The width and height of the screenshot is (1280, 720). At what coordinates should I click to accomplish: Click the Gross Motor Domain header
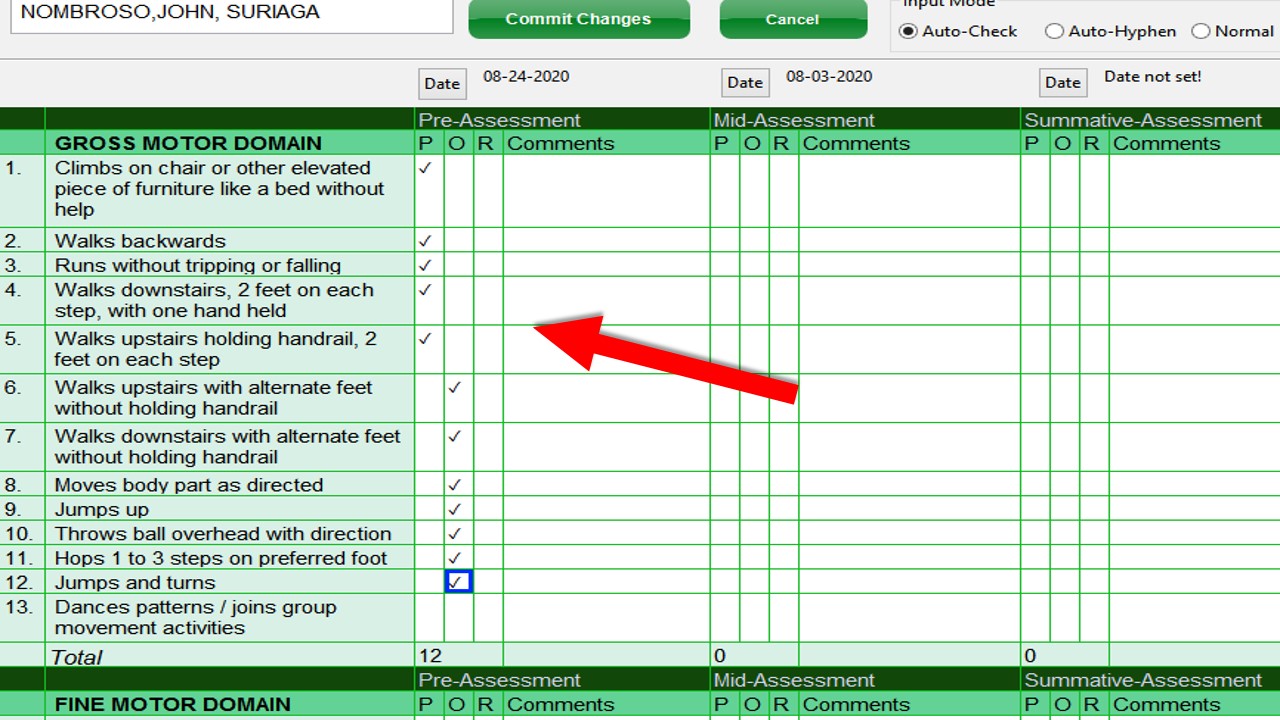[188, 143]
